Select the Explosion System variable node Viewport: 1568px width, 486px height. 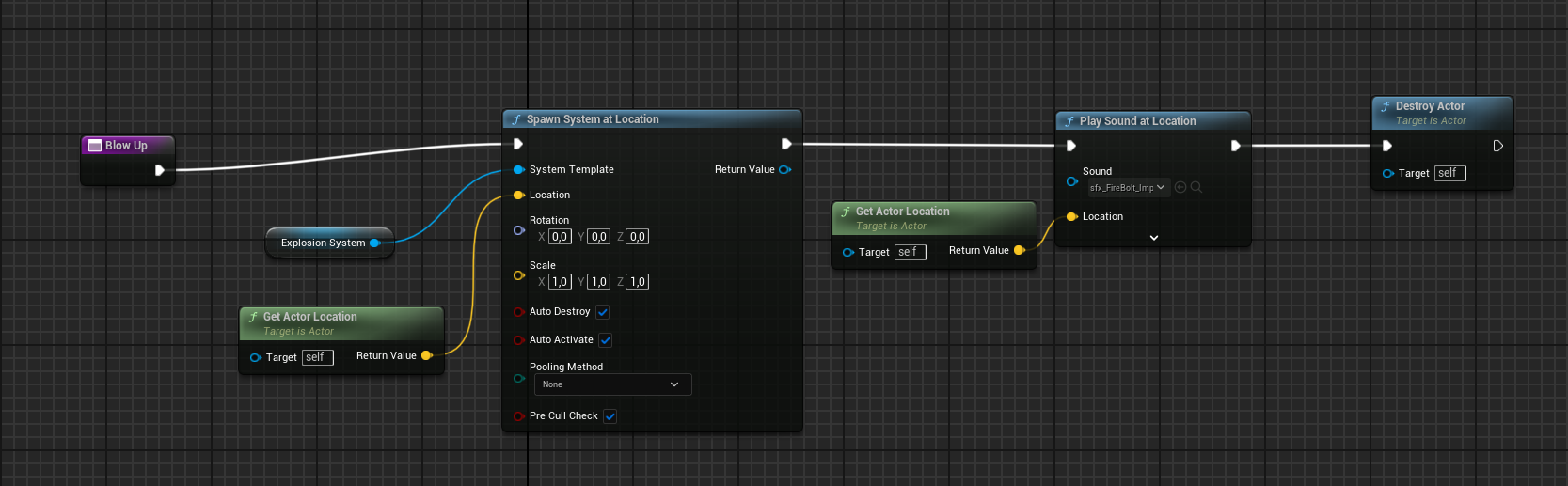tap(323, 243)
